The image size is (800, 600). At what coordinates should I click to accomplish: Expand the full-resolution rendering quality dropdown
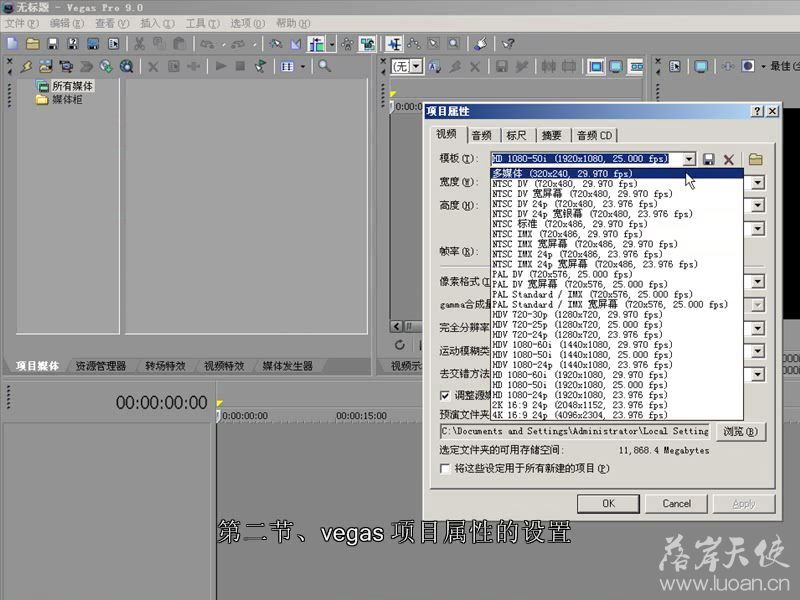tap(758, 329)
